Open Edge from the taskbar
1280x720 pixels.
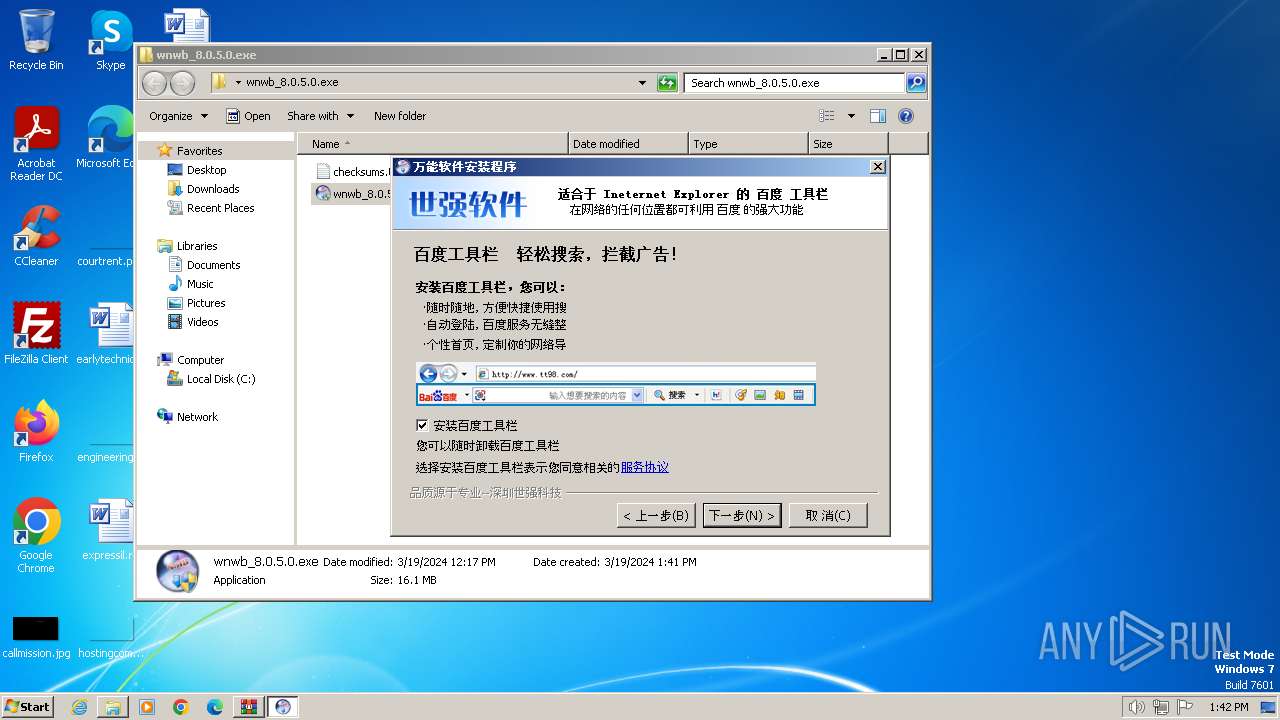tap(215, 707)
